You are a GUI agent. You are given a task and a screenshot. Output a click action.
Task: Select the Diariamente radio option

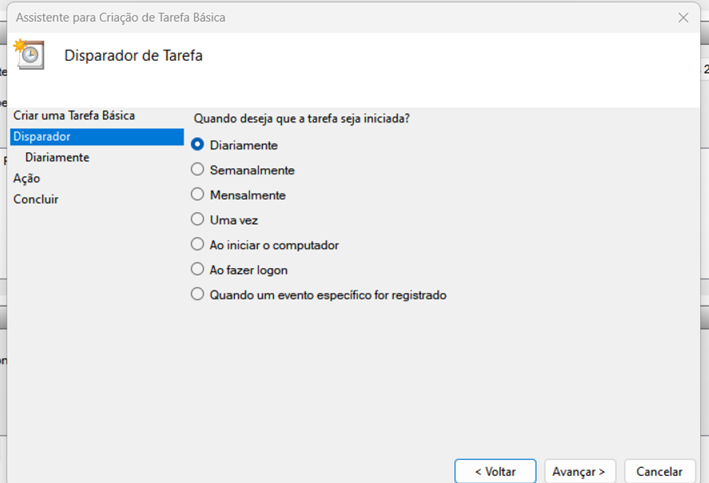pyautogui.click(x=198, y=145)
